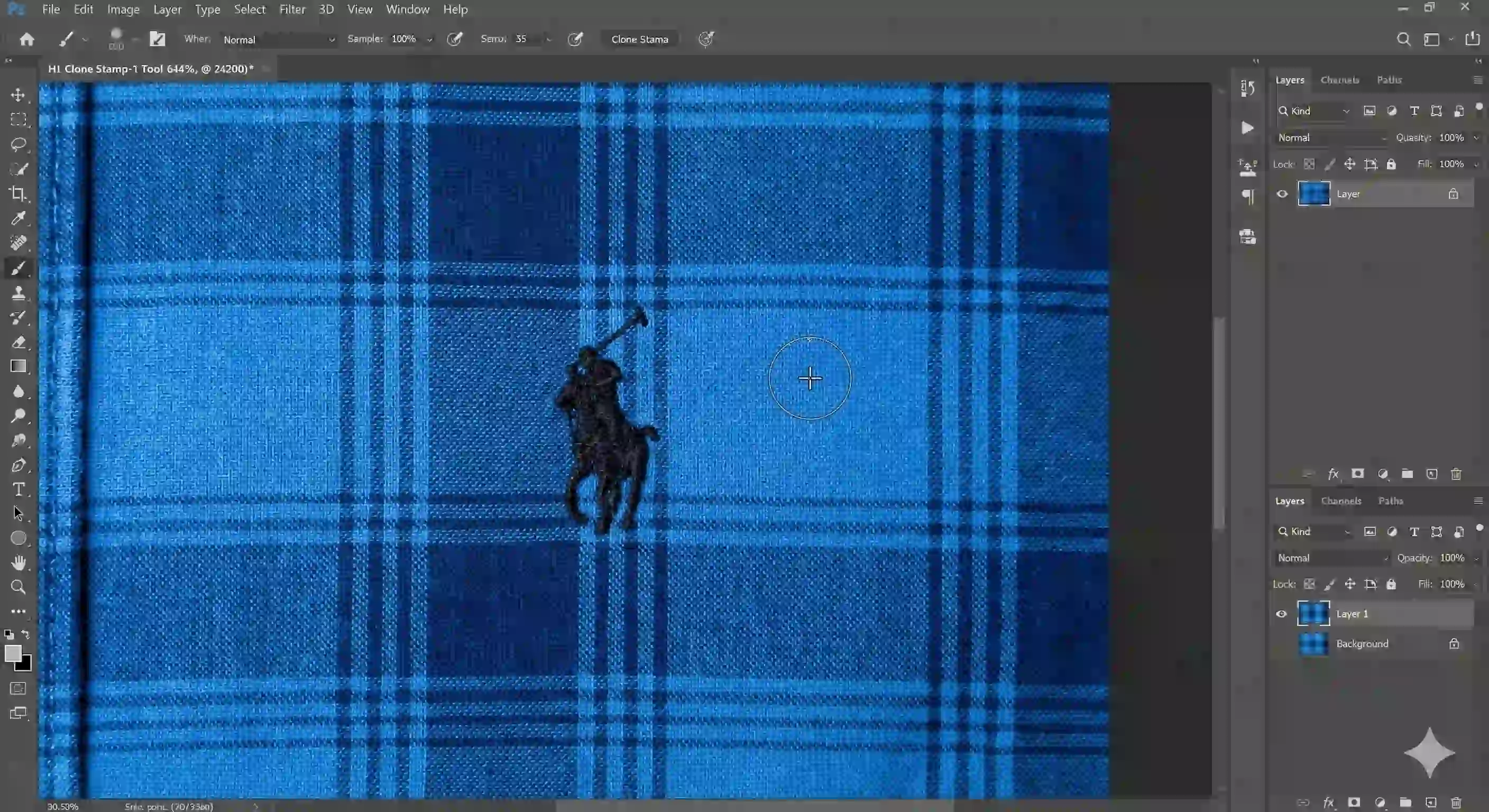Activate the Zoom tool
The image size is (1489, 812).
point(19,587)
